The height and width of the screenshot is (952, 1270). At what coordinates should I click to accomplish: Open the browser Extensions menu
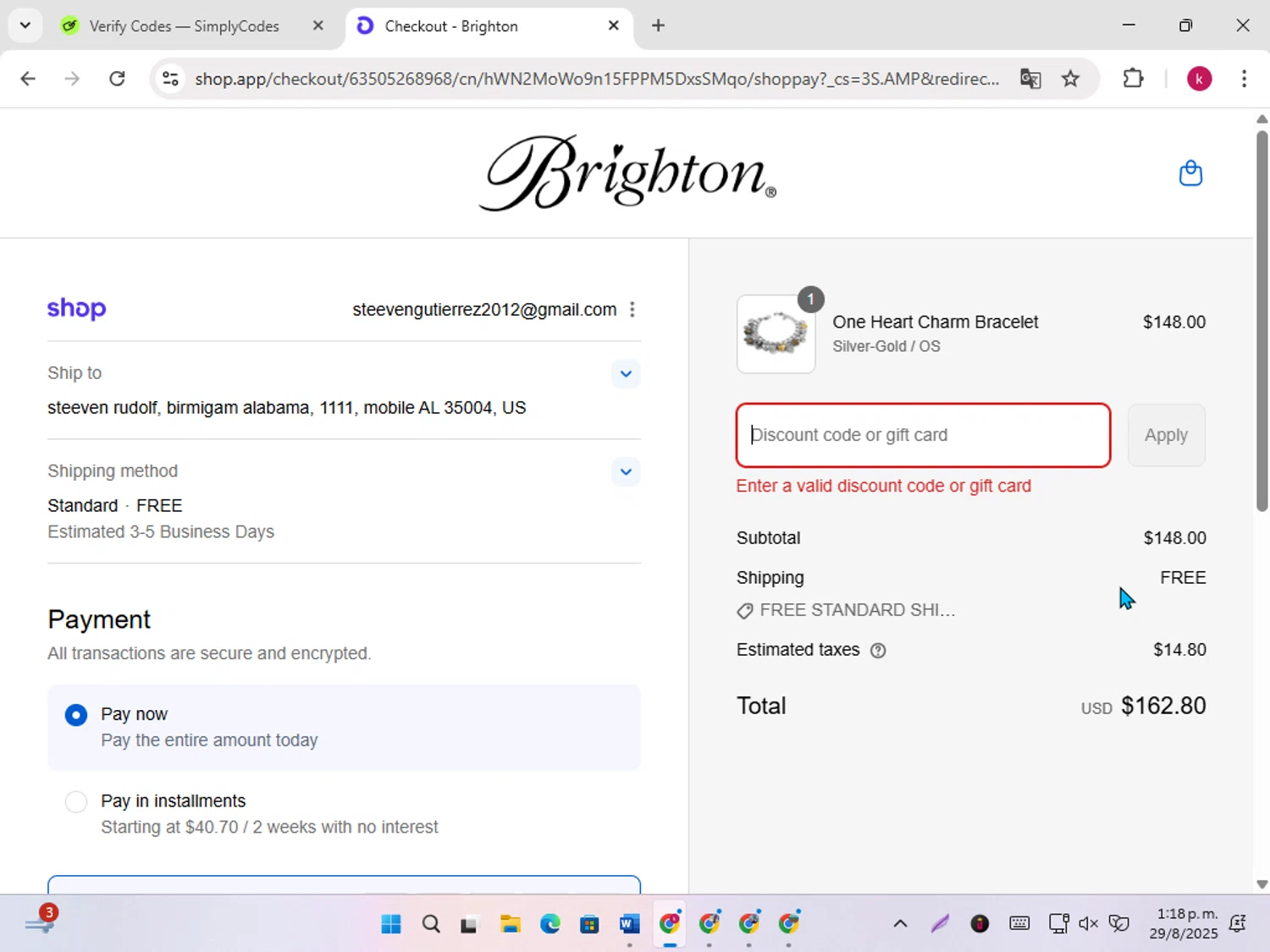coord(1133,79)
